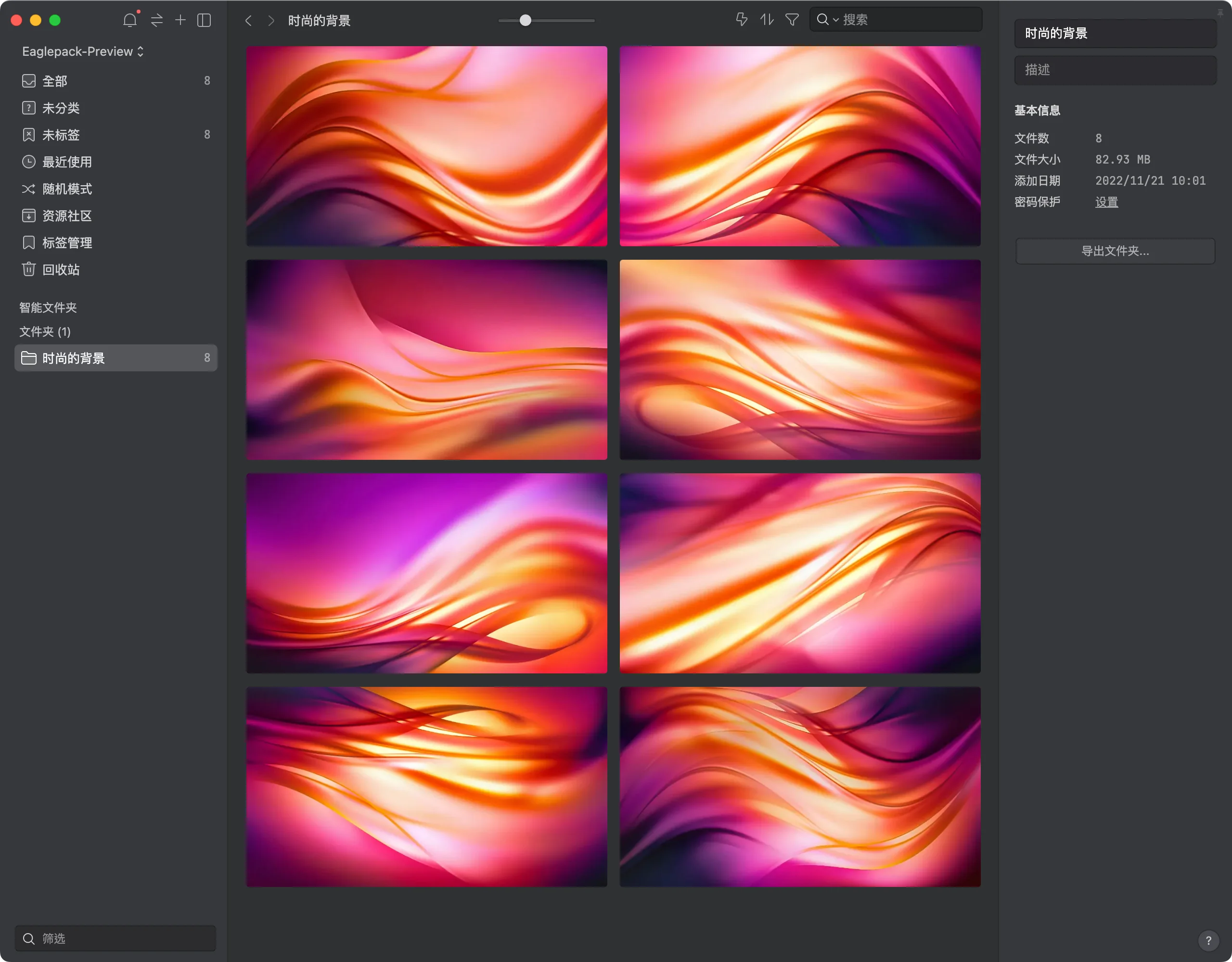1232x962 pixels.
Task: Select the left thumbnail in the third row
Action: pos(426,573)
